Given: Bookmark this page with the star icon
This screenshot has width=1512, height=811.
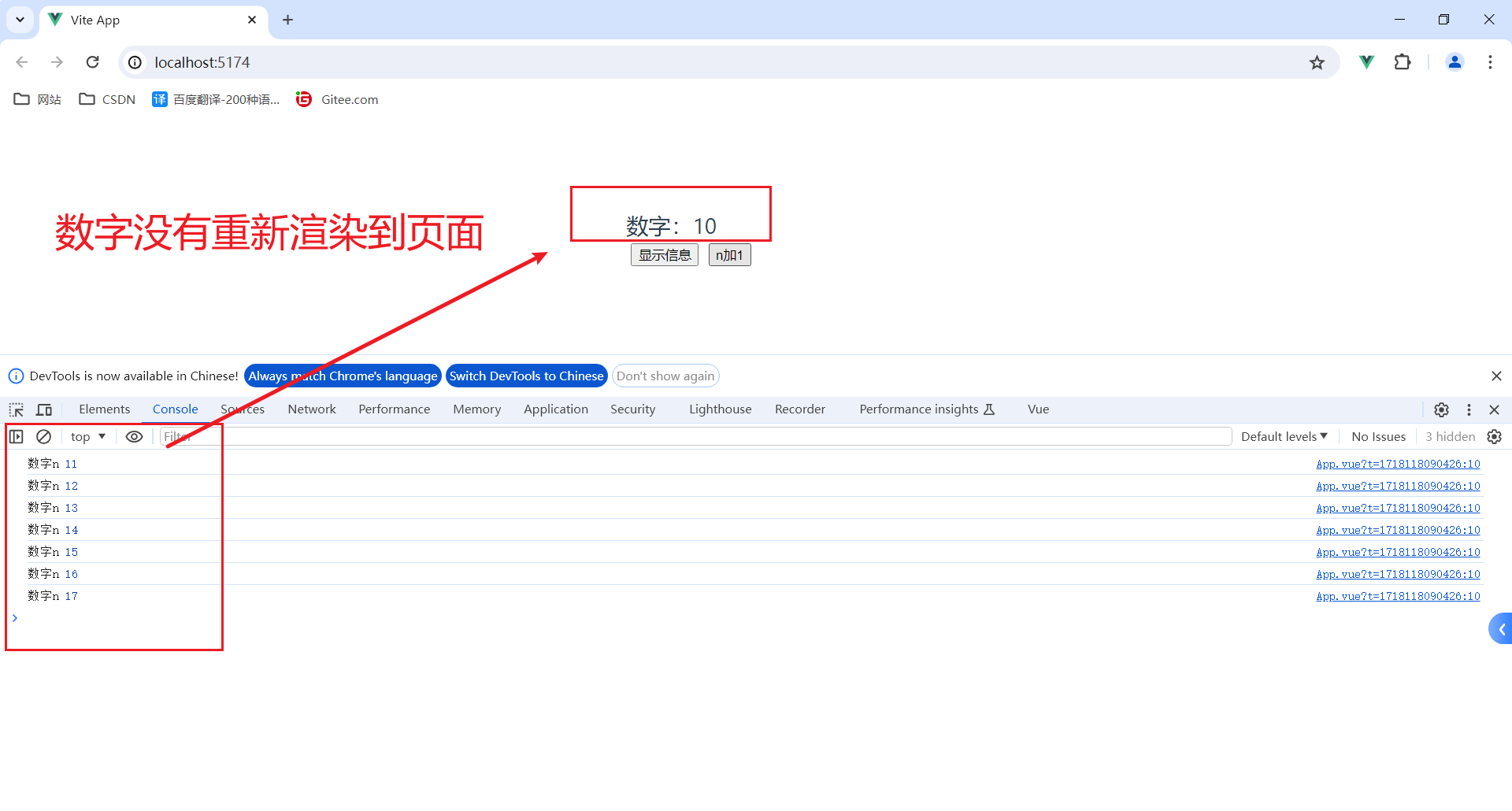Looking at the screenshot, I should click(1317, 62).
